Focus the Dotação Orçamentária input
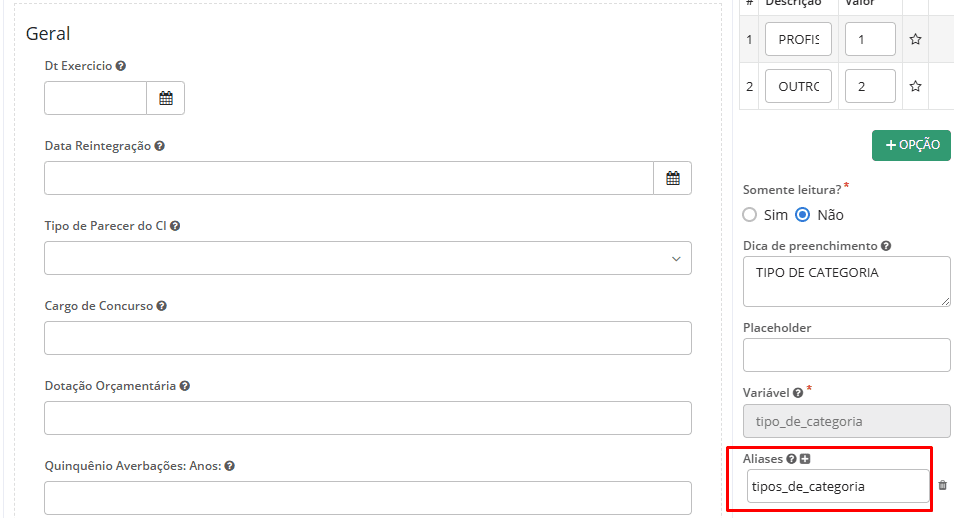Image resolution: width=954 pixels, height=518 pixels. coord(368,418)
